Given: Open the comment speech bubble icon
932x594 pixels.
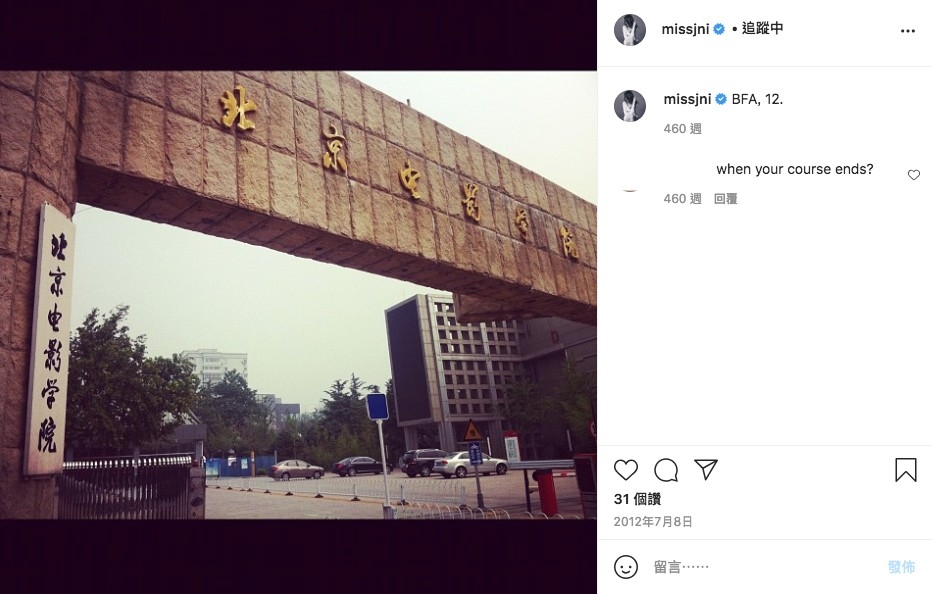Looking at the screenshot, I should click(666, 470).
